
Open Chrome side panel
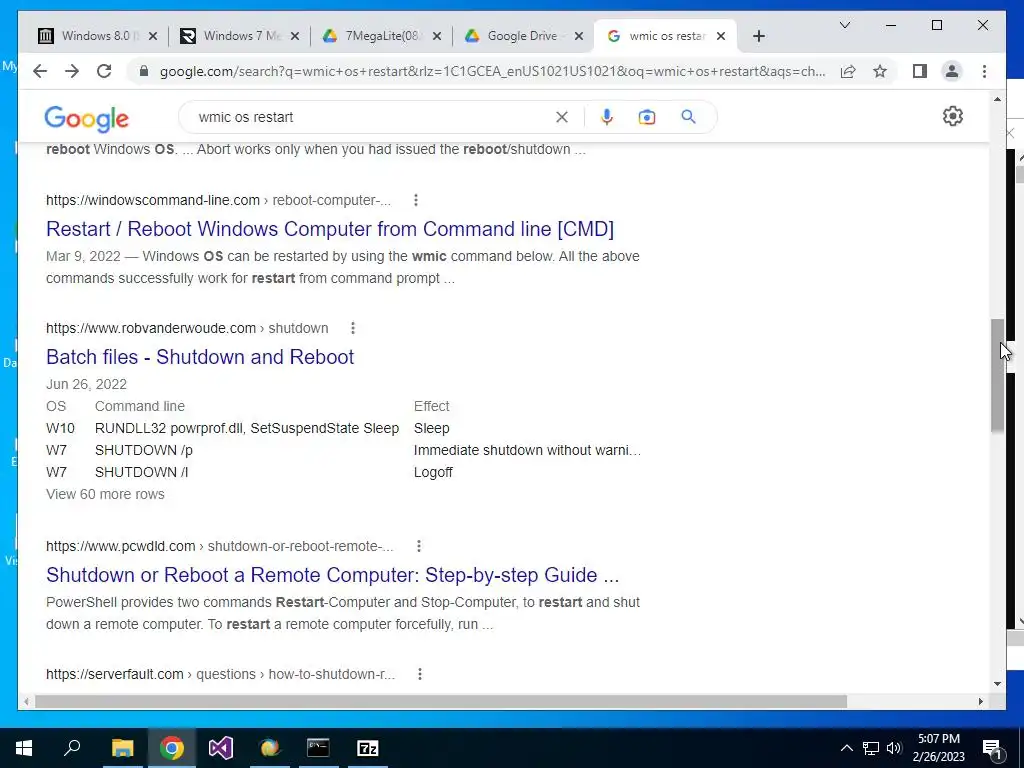click(920, 71)
